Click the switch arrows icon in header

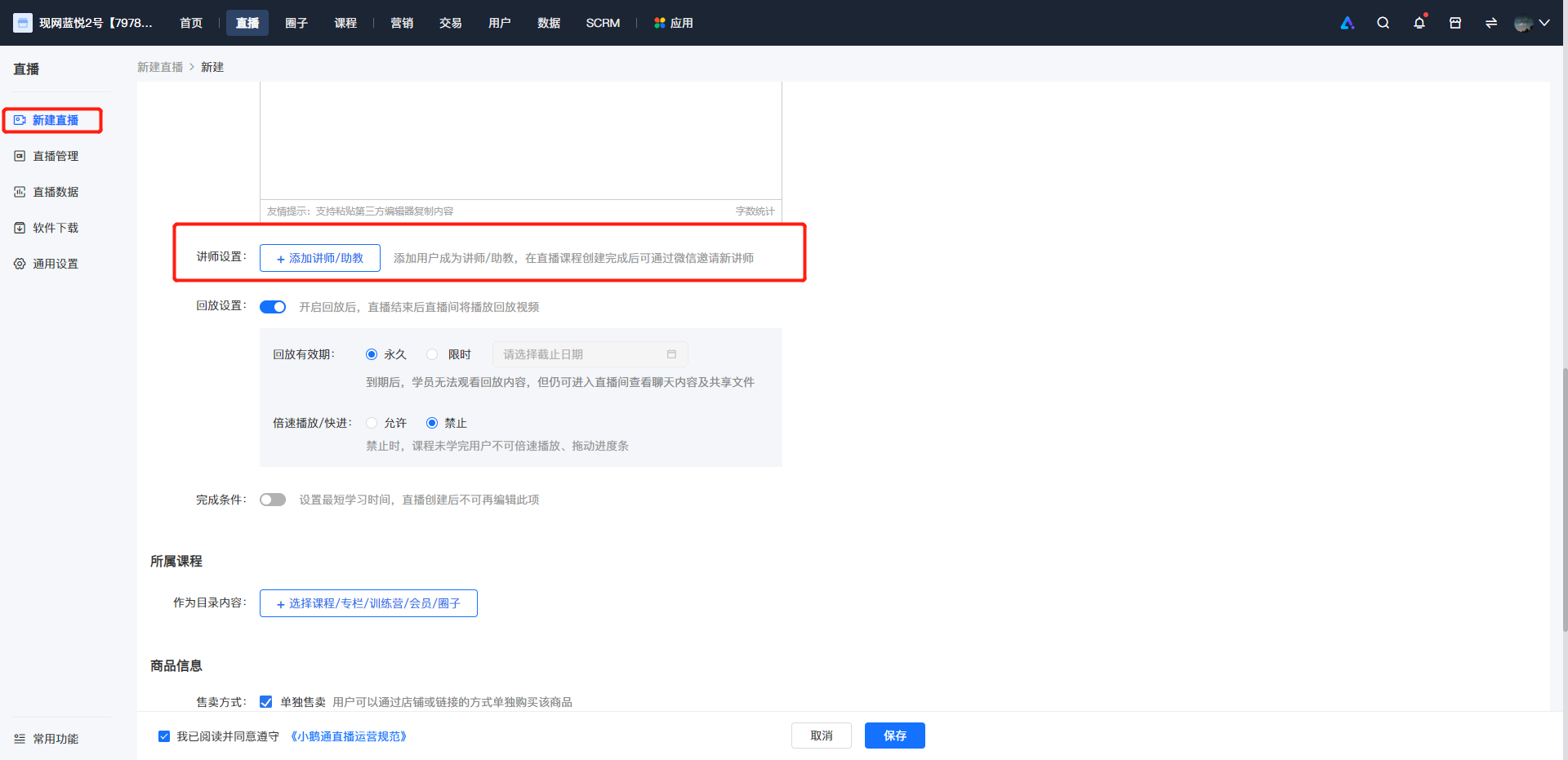(x=1491, y=23)
